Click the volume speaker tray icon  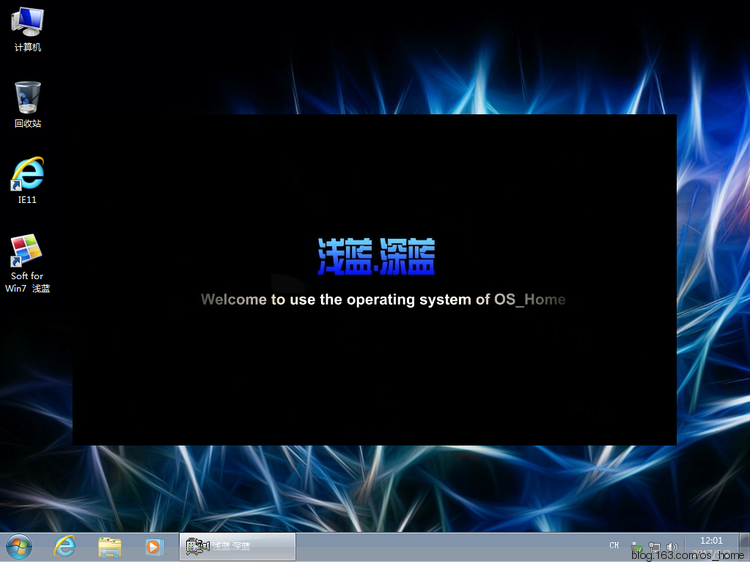[671, 547]
